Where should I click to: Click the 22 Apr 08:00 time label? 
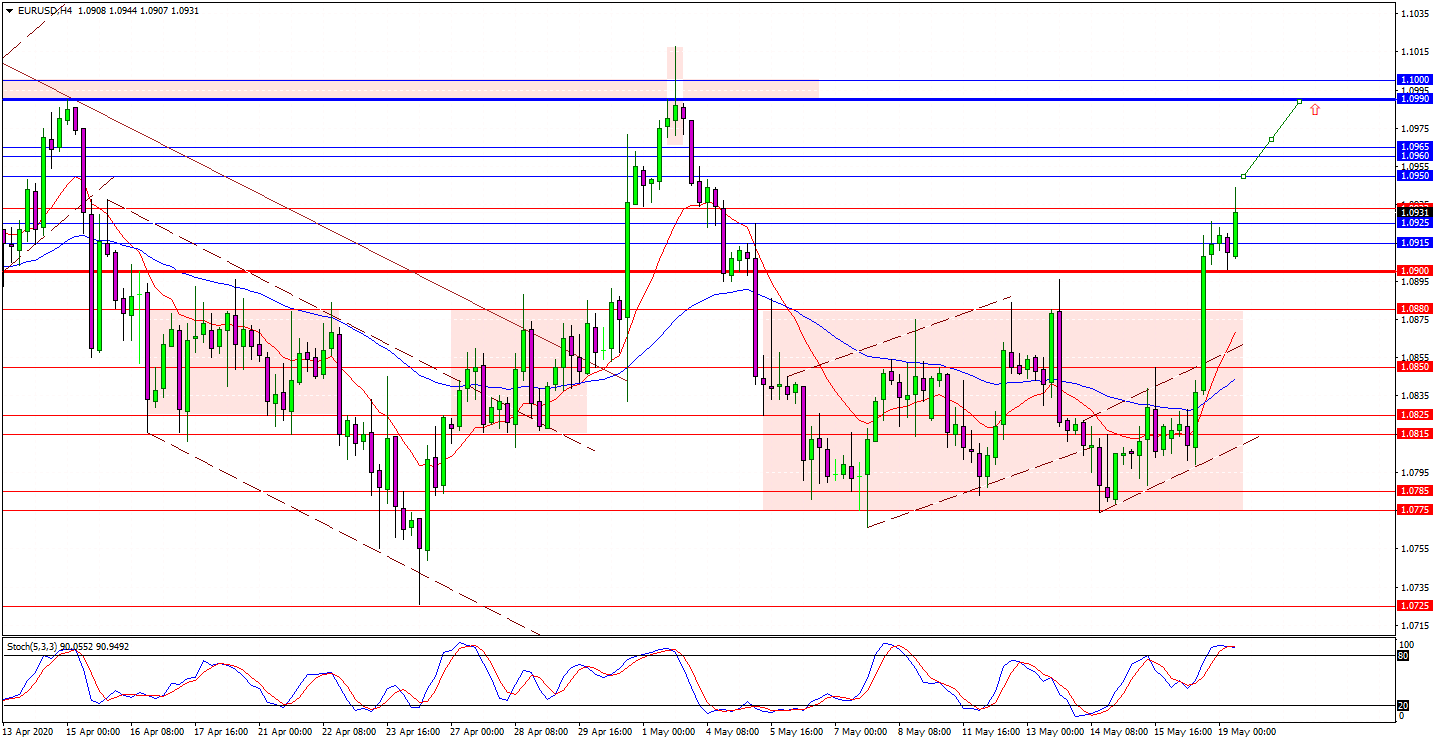[x=348, y=732]
